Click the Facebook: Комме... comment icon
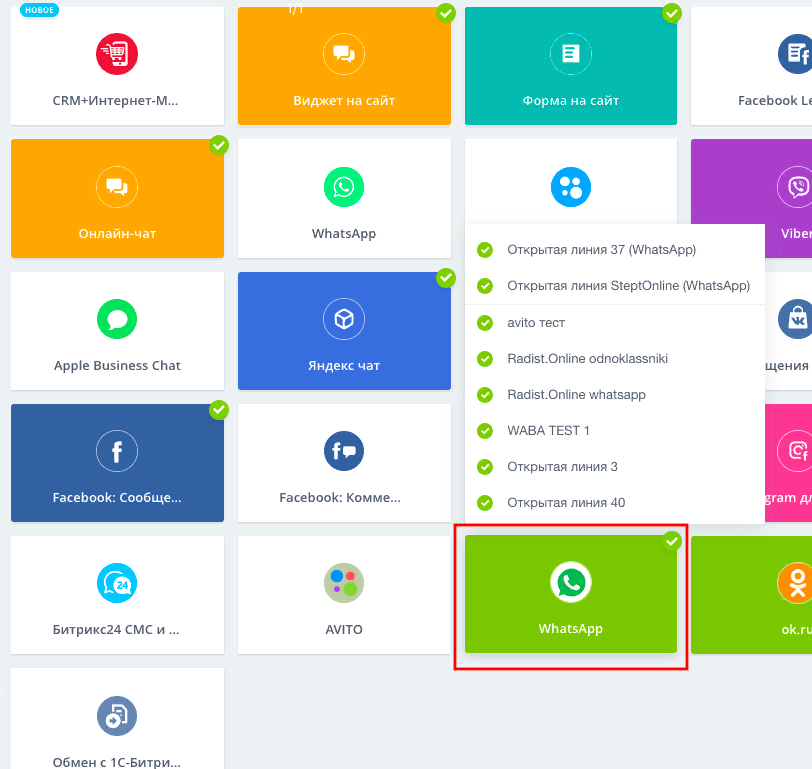The height and width of the screenshot is (769, 812). [344, 451]
